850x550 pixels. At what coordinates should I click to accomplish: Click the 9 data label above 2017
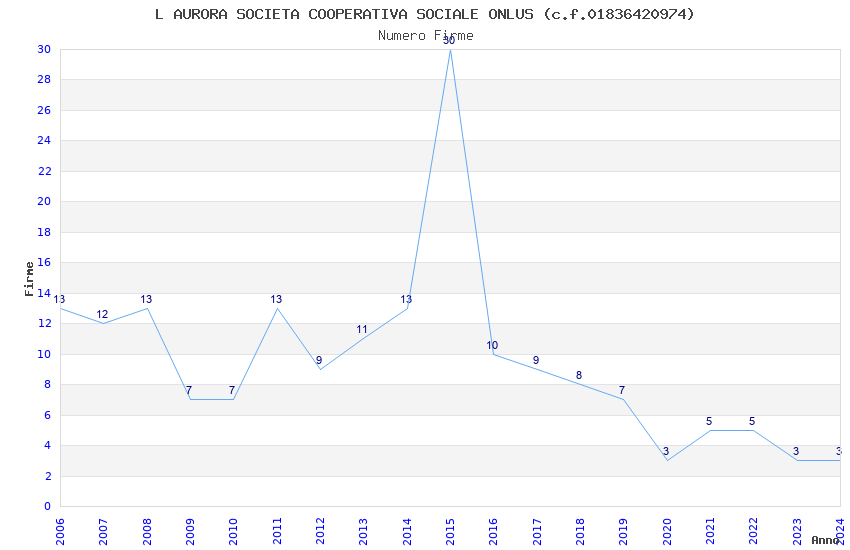(x=536, y=360)
